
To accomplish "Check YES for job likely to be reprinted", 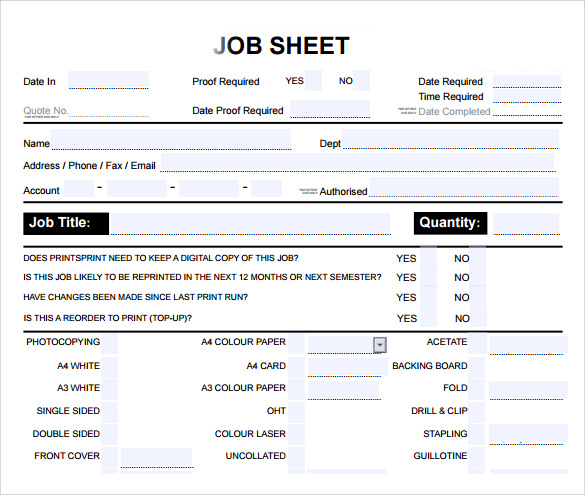I will 428,276.
